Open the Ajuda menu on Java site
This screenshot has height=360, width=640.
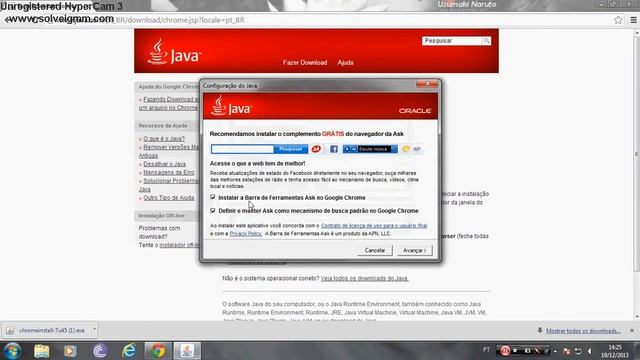click(345, 62)
